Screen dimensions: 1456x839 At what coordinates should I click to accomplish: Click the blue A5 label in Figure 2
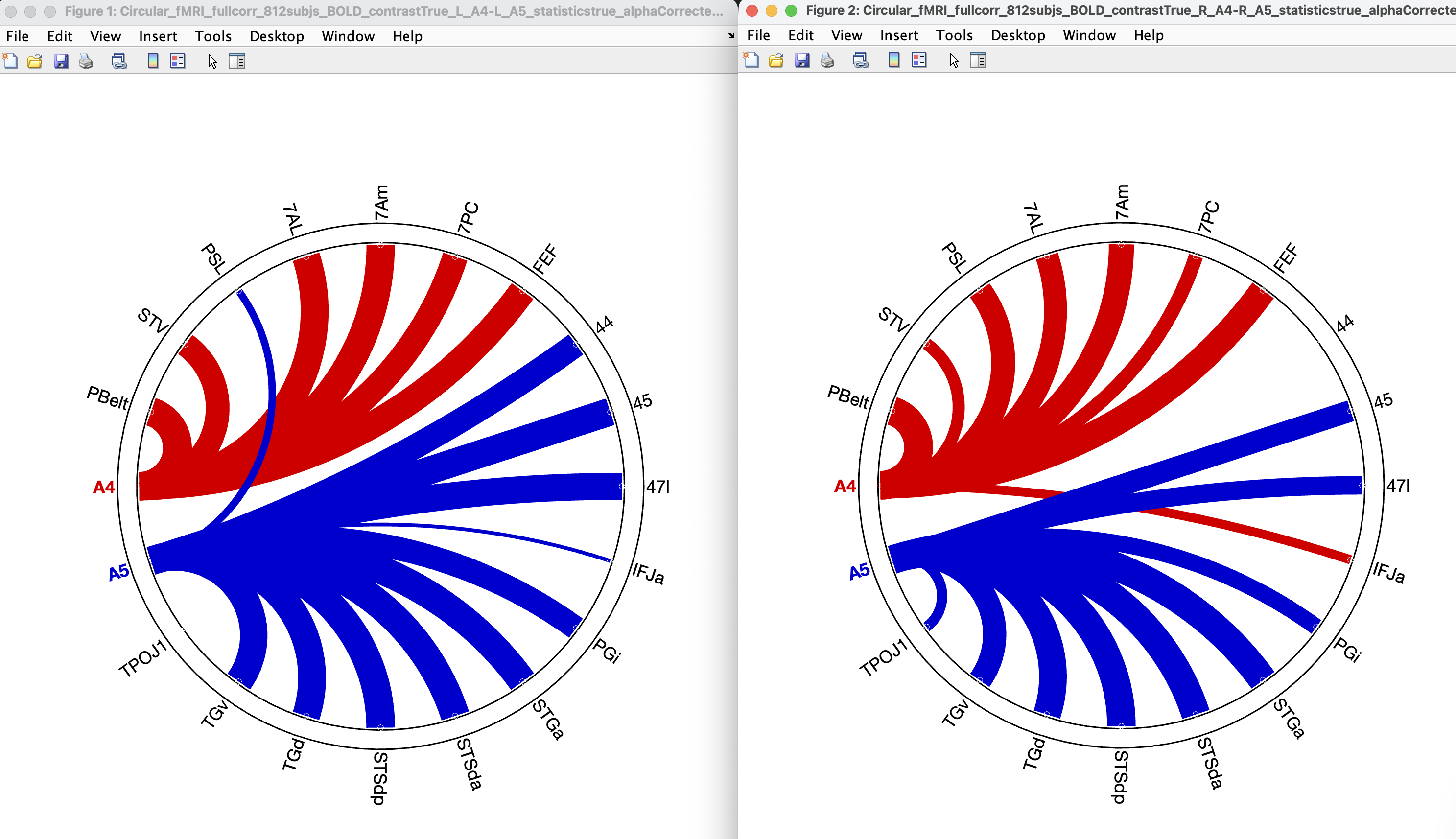click(859, 572)
